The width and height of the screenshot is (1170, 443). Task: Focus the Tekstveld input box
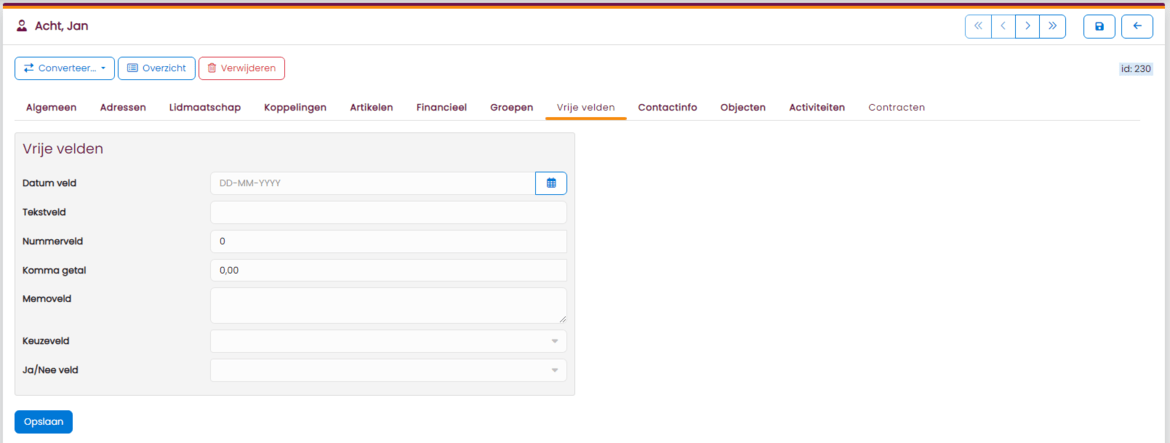389,213
